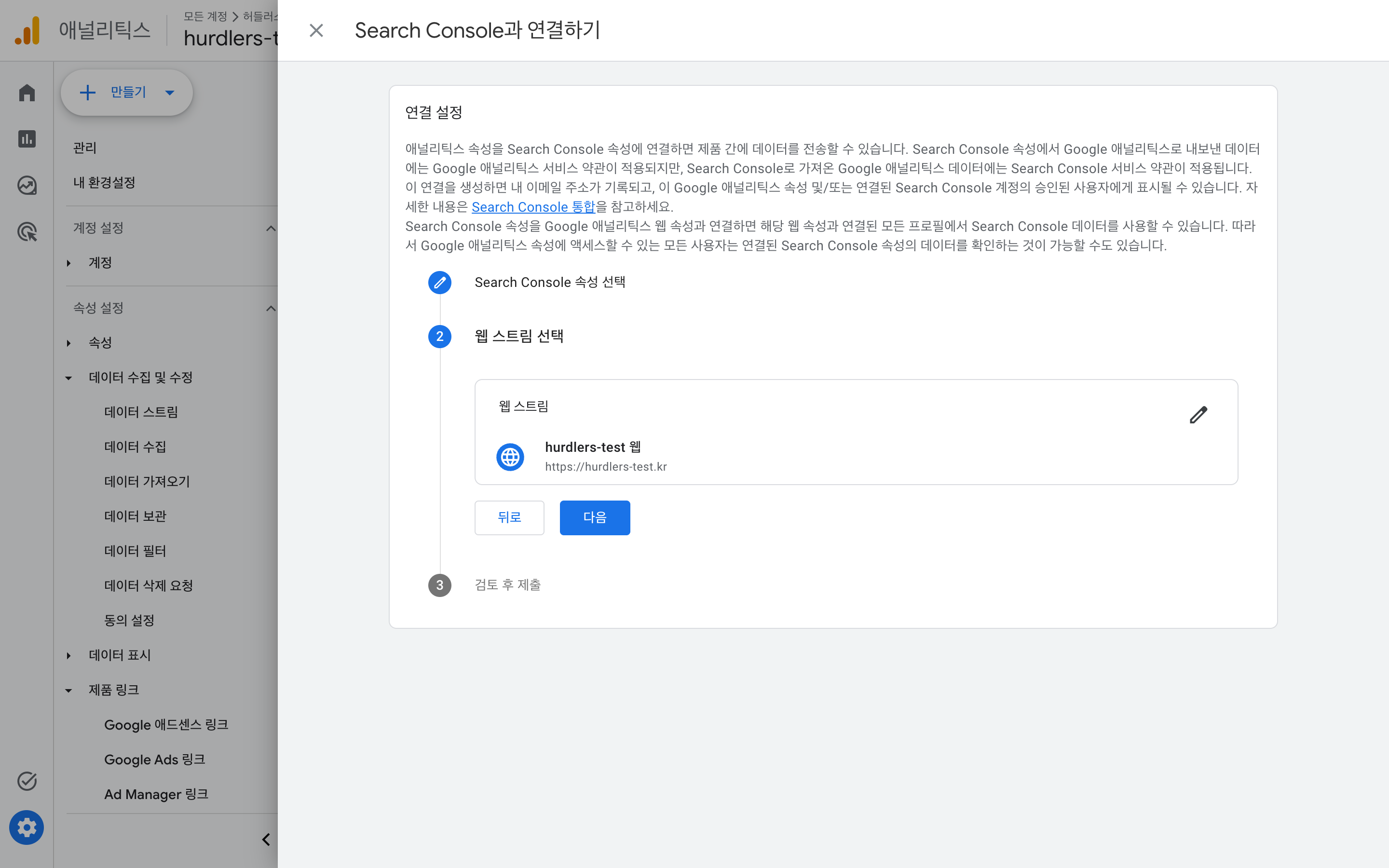Select 관리 in the sidebar
1389x868 pixels.
(85, 148)
